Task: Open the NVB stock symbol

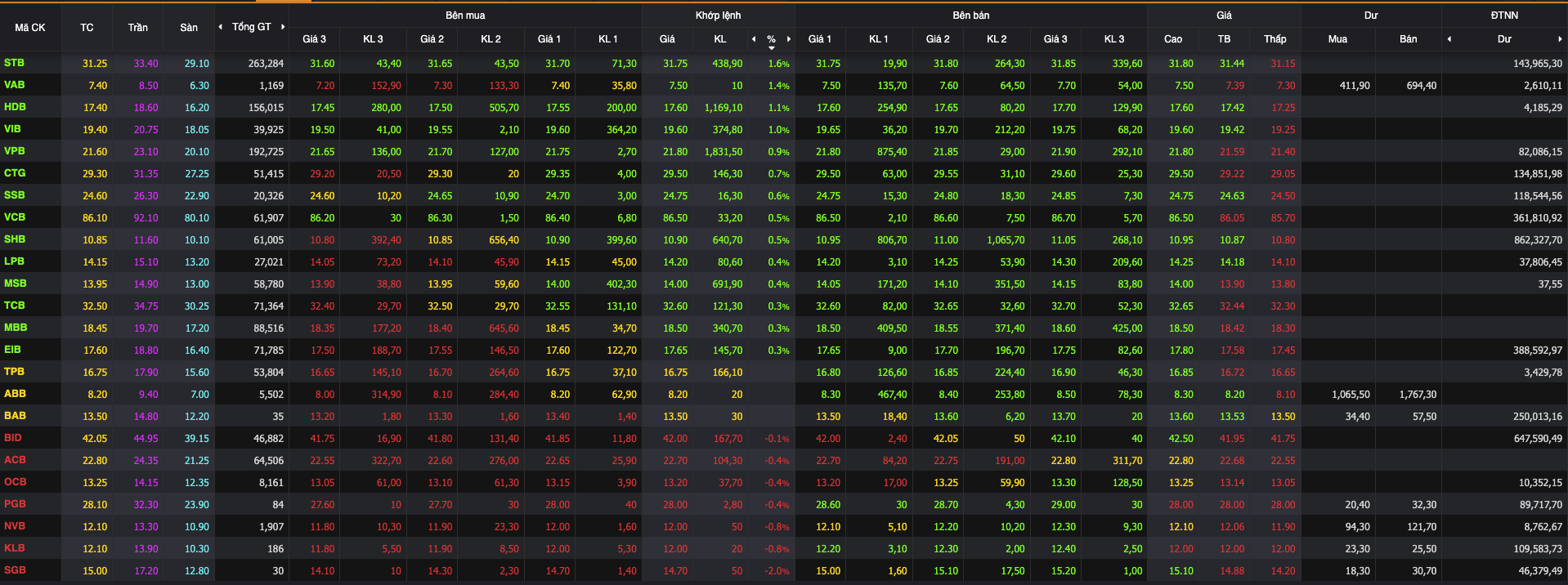Action: pyautogui.click(x=15, y=526)
